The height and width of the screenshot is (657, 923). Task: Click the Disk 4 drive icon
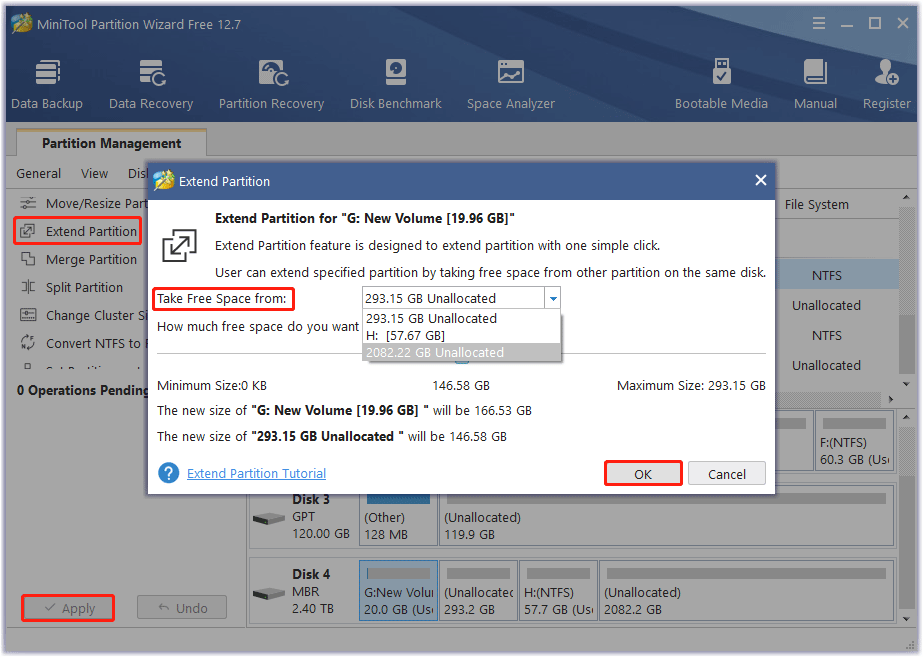coord(269,593)
